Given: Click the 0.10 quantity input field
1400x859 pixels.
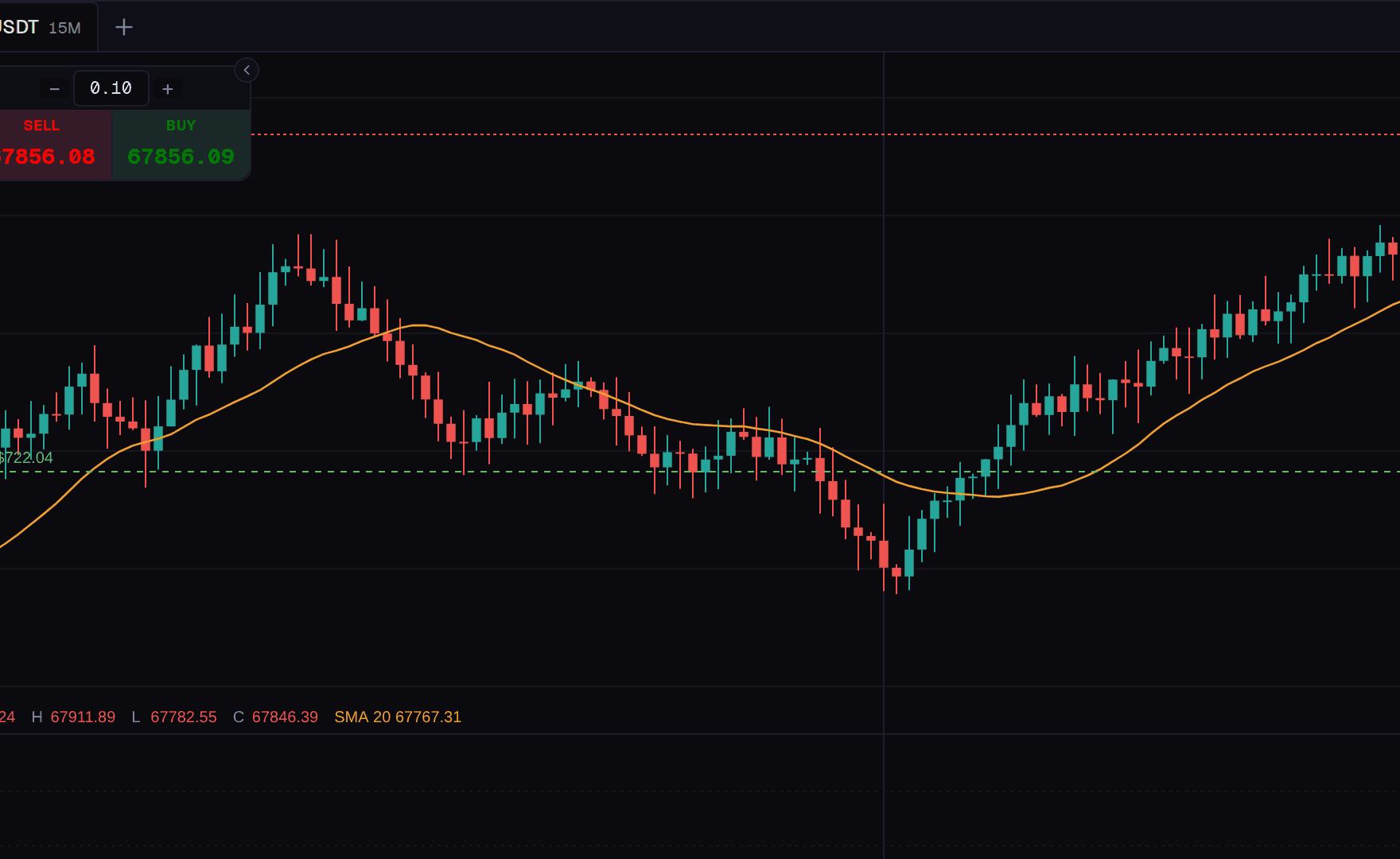Looking at the screenshot, I should [111, 88].
